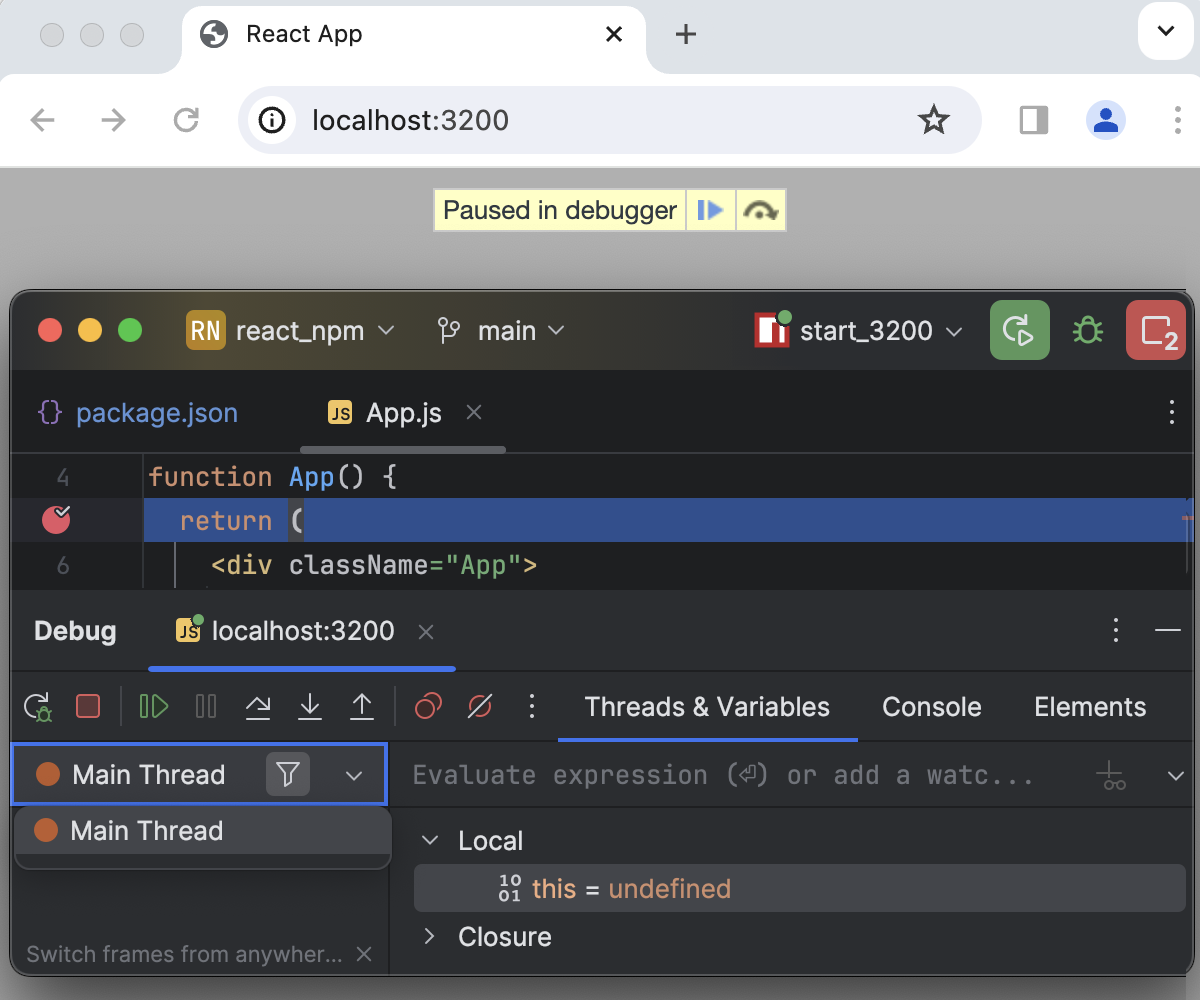Switch to the Console tab
The width and height of the screenshot is (1200, 1000).
(931, 707)
